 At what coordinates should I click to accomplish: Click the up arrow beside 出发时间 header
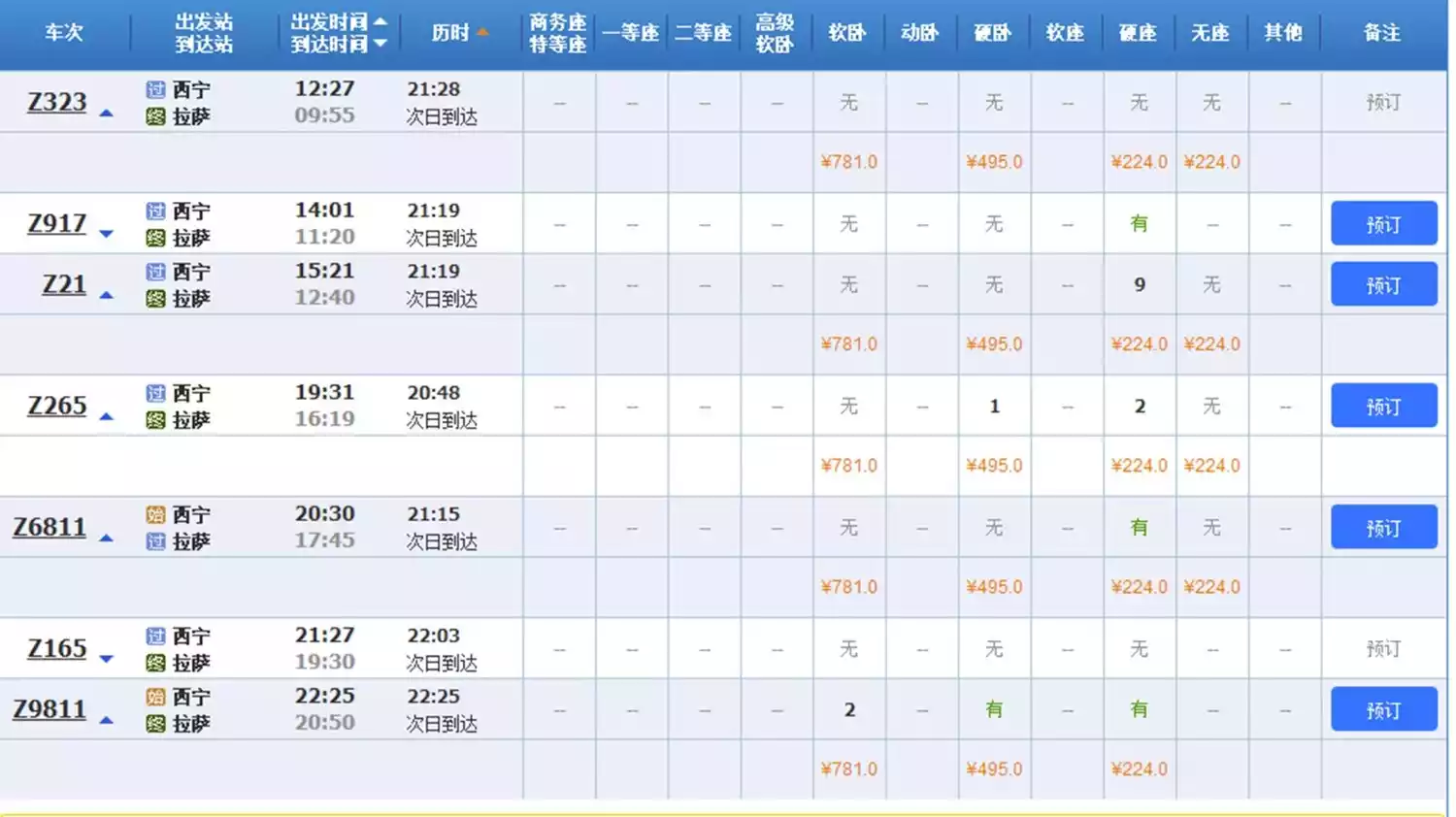pyautogui.click(x=381, y=21)
